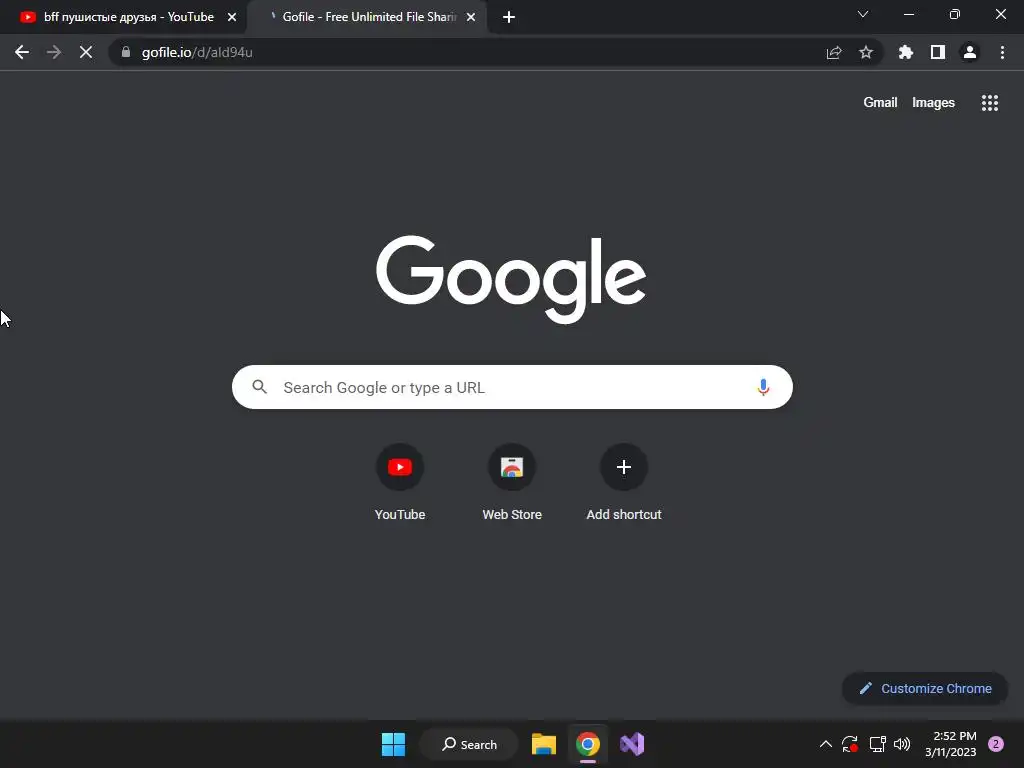Click the Chrome taskbar icon
The height and width of the screenshot is (768, 1024).
pyautogui.click(x=588, y=744)
